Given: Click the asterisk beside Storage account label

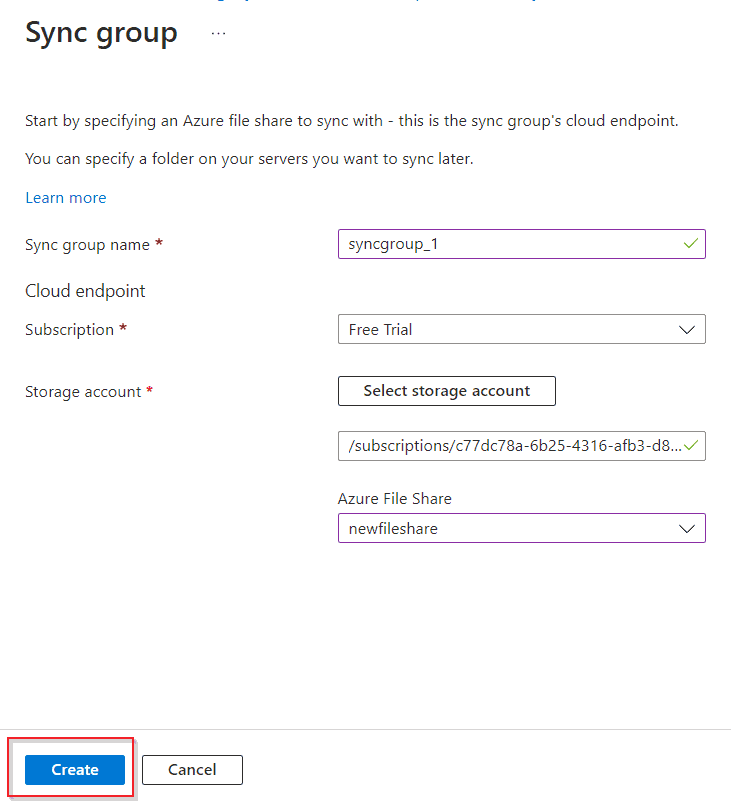Looking at the screenshot, I should pos(151,391).
